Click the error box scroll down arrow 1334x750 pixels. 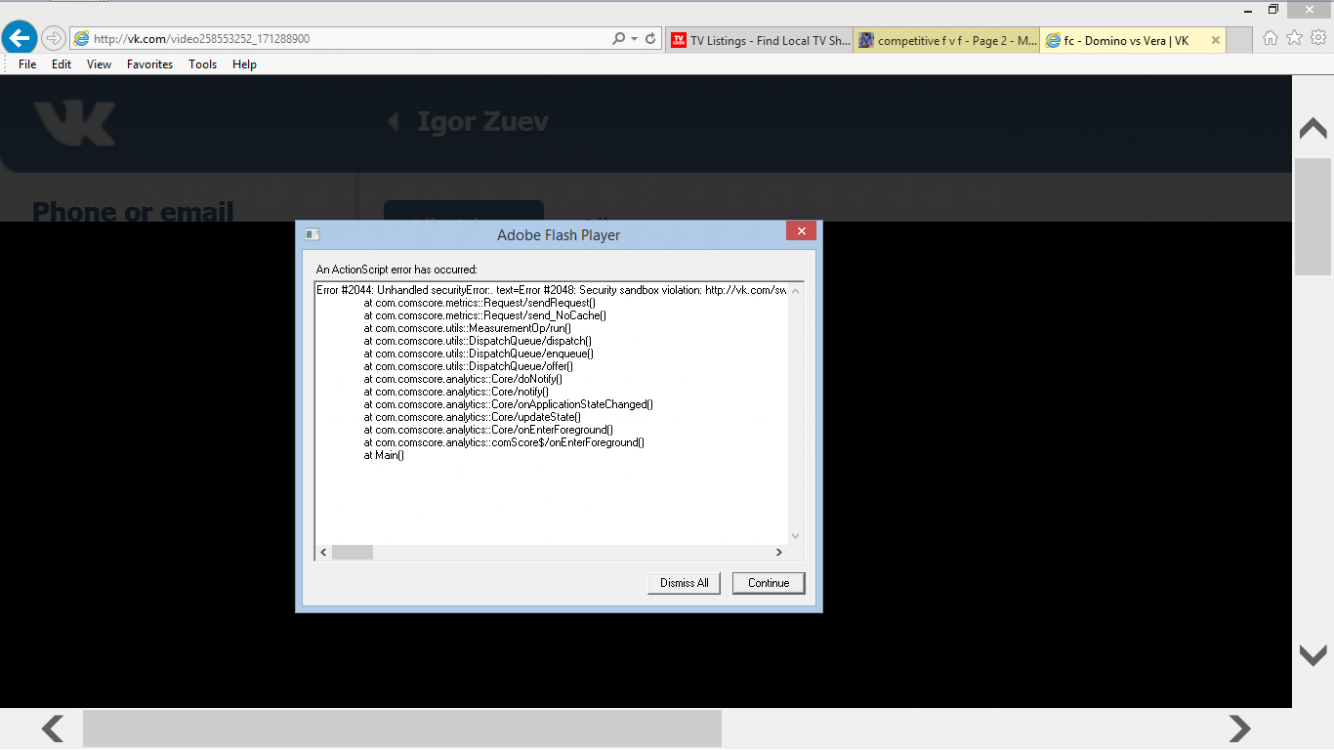(795, 536)
